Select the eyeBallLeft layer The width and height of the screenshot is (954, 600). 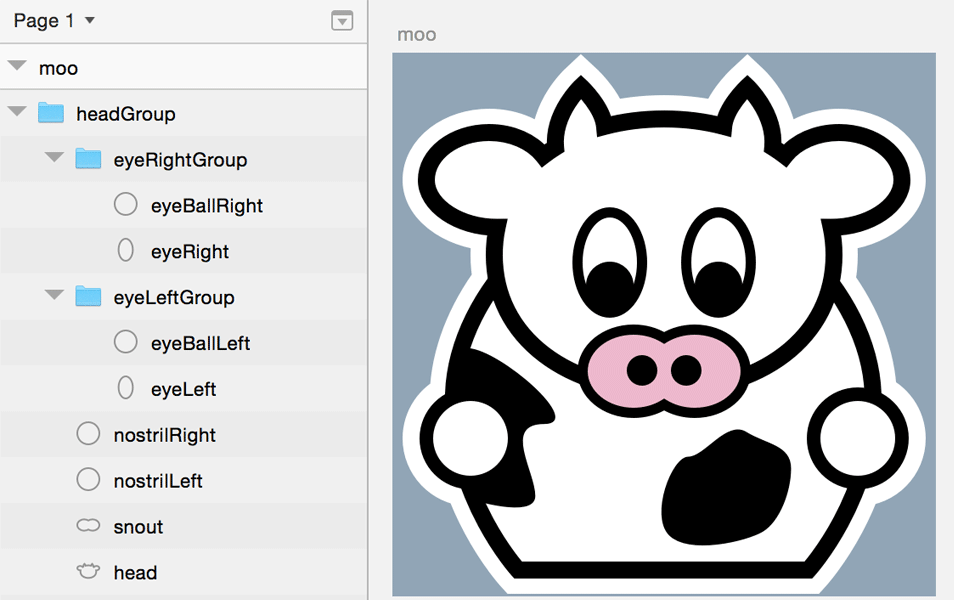point(200,343)
